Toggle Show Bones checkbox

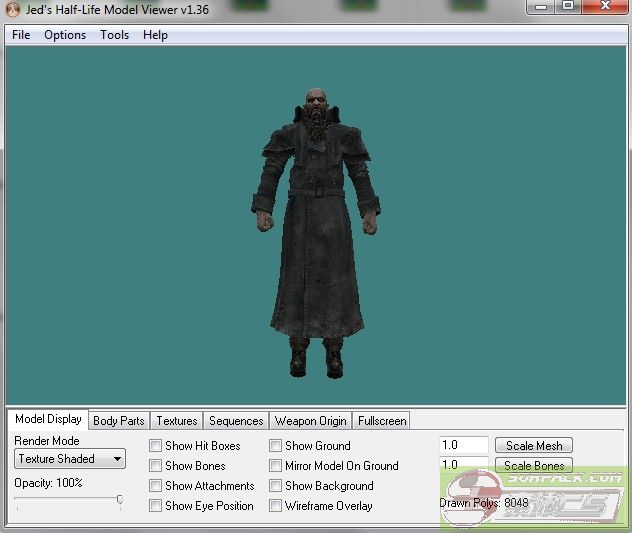pos(156,466)
